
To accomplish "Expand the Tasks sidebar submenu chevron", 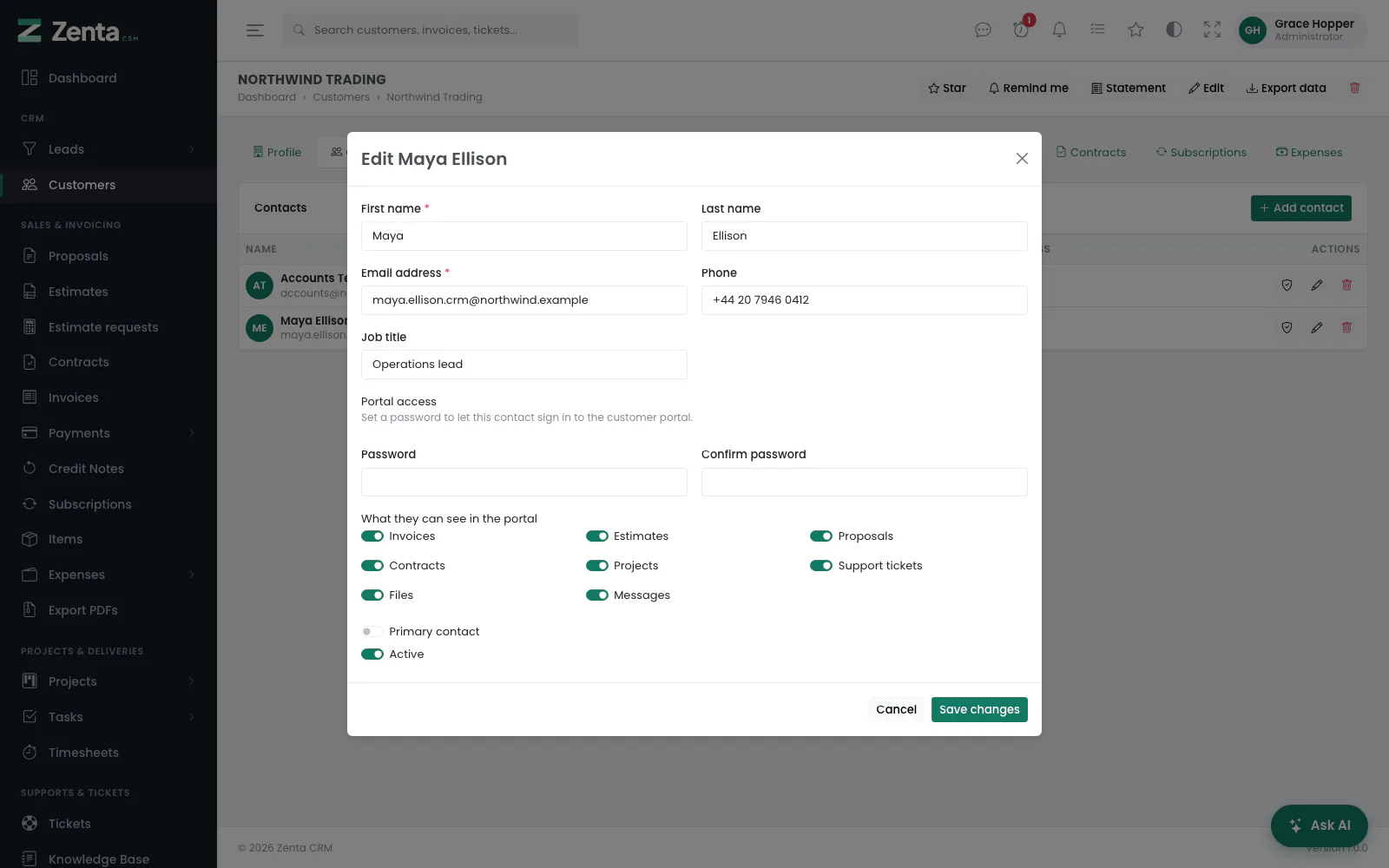I will [192, 717].
